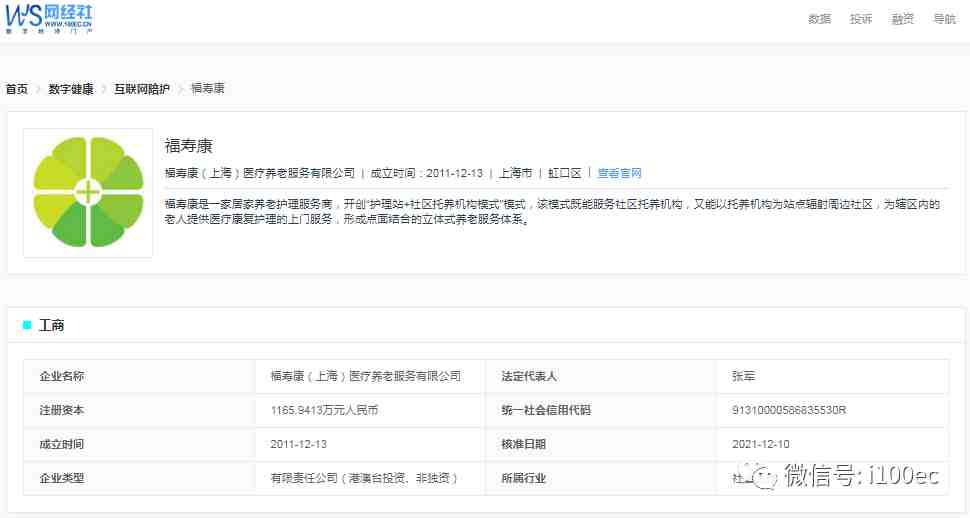Click the 张军 representative name

point(743,376)
